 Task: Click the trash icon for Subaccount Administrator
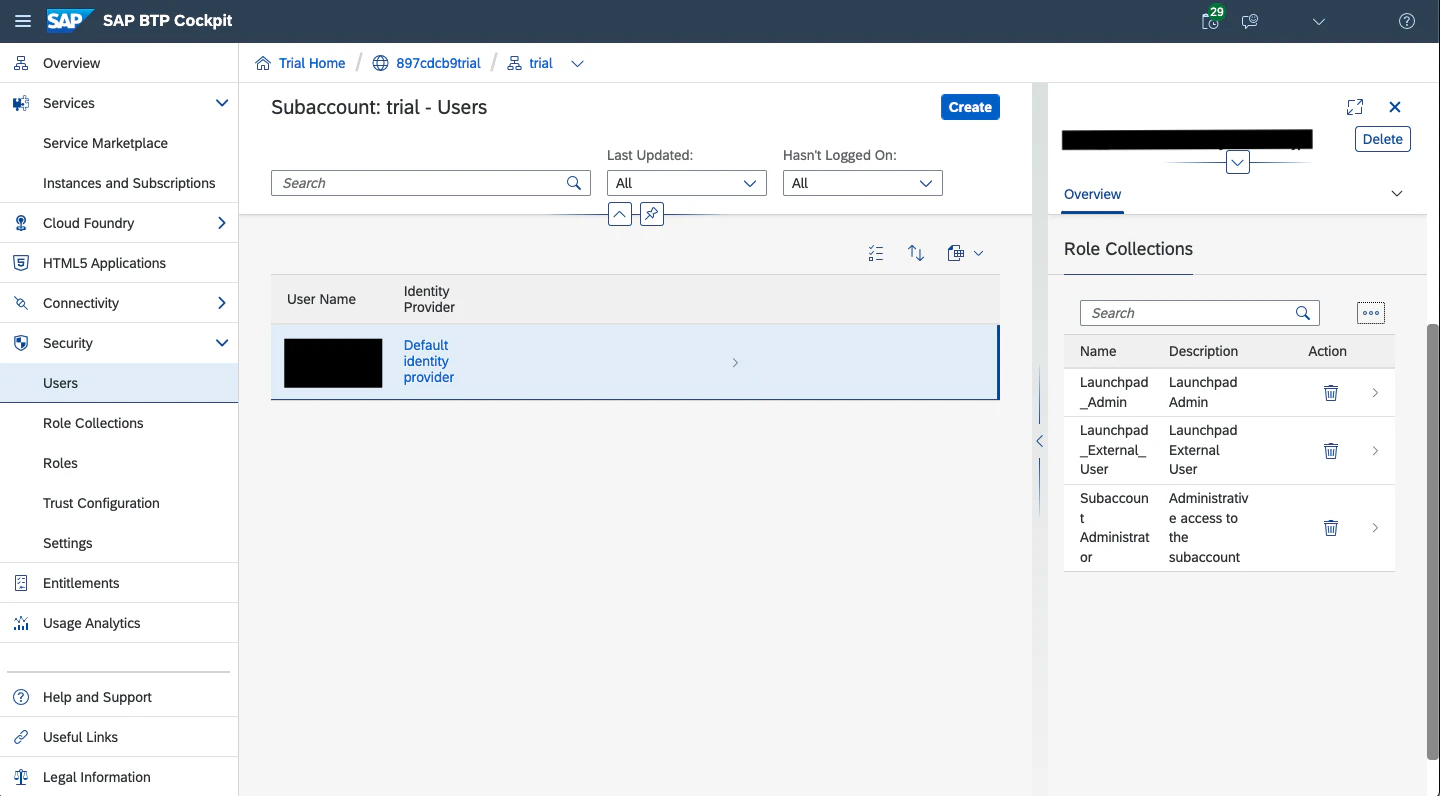tap(1331, 528)
